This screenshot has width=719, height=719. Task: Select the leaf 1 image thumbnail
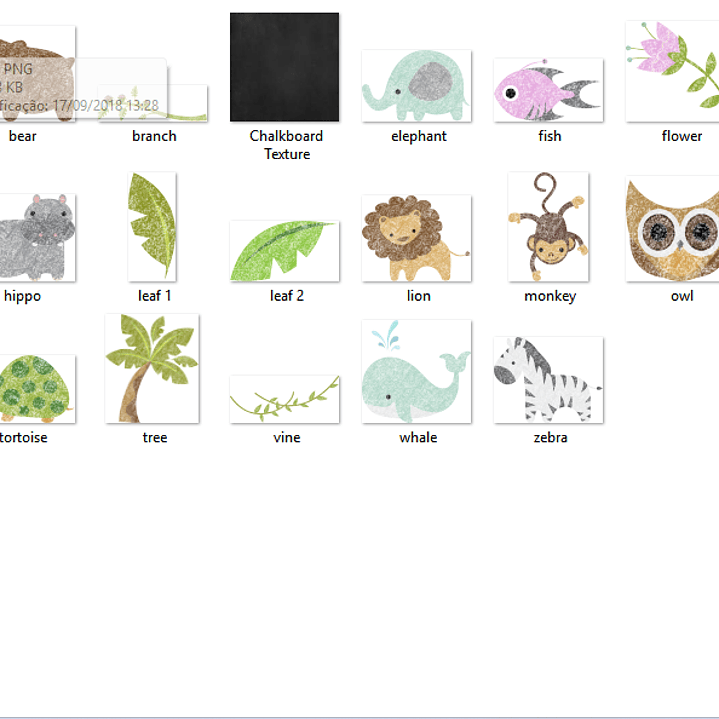[152, 227]
